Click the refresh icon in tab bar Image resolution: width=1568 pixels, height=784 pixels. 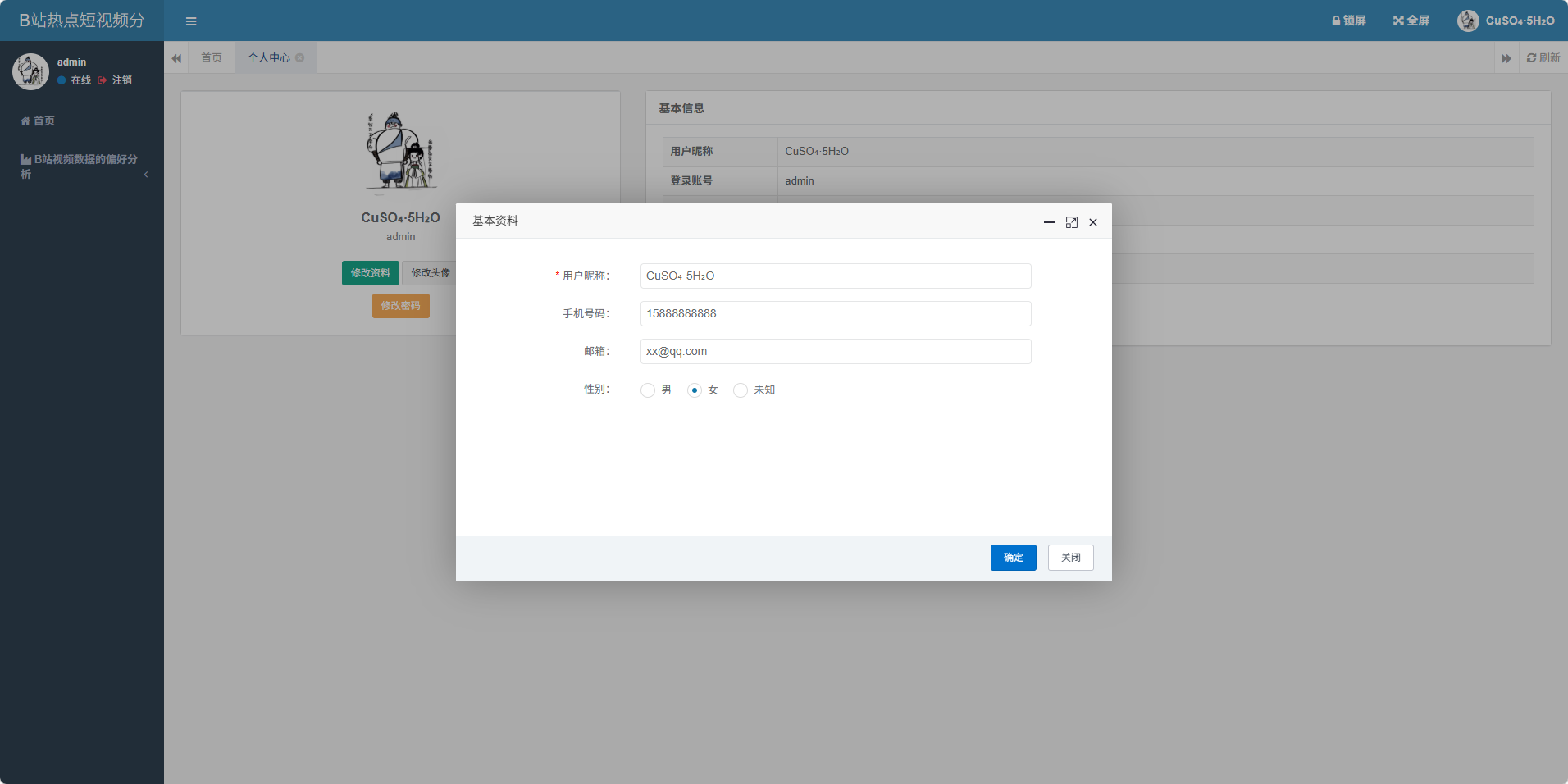(x=1531, y=57)
